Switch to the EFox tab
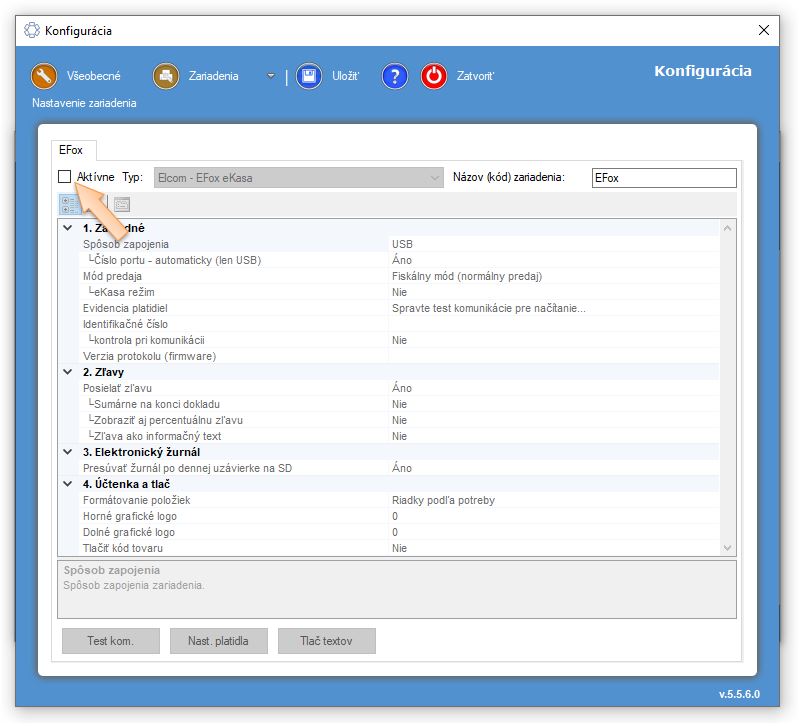800x726 pixels. tap(72, 150)
